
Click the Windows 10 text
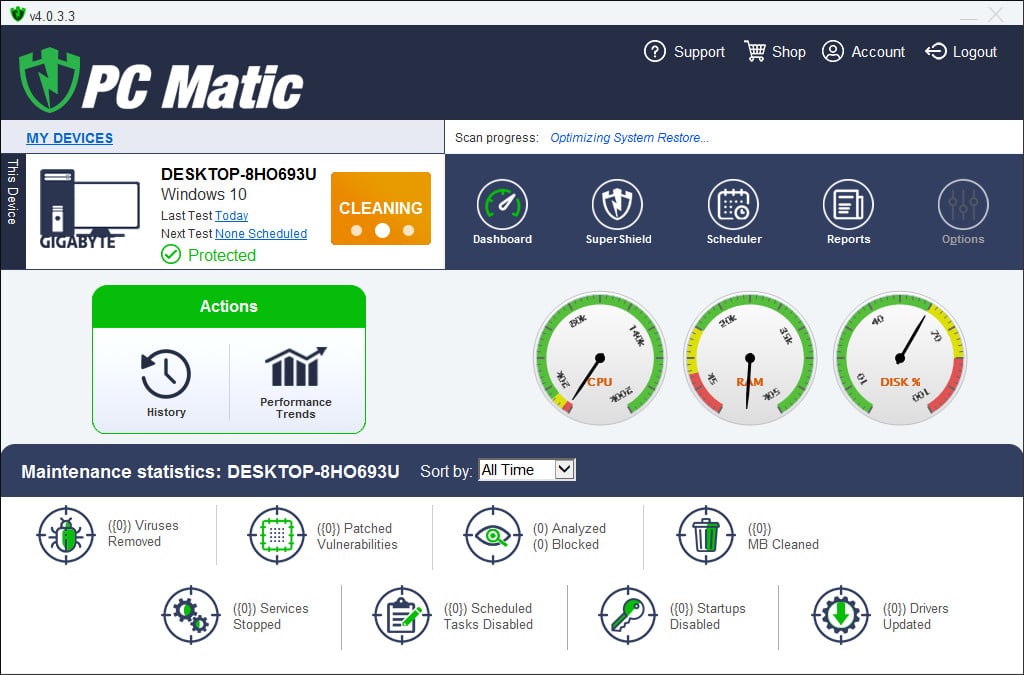[203, 194]
